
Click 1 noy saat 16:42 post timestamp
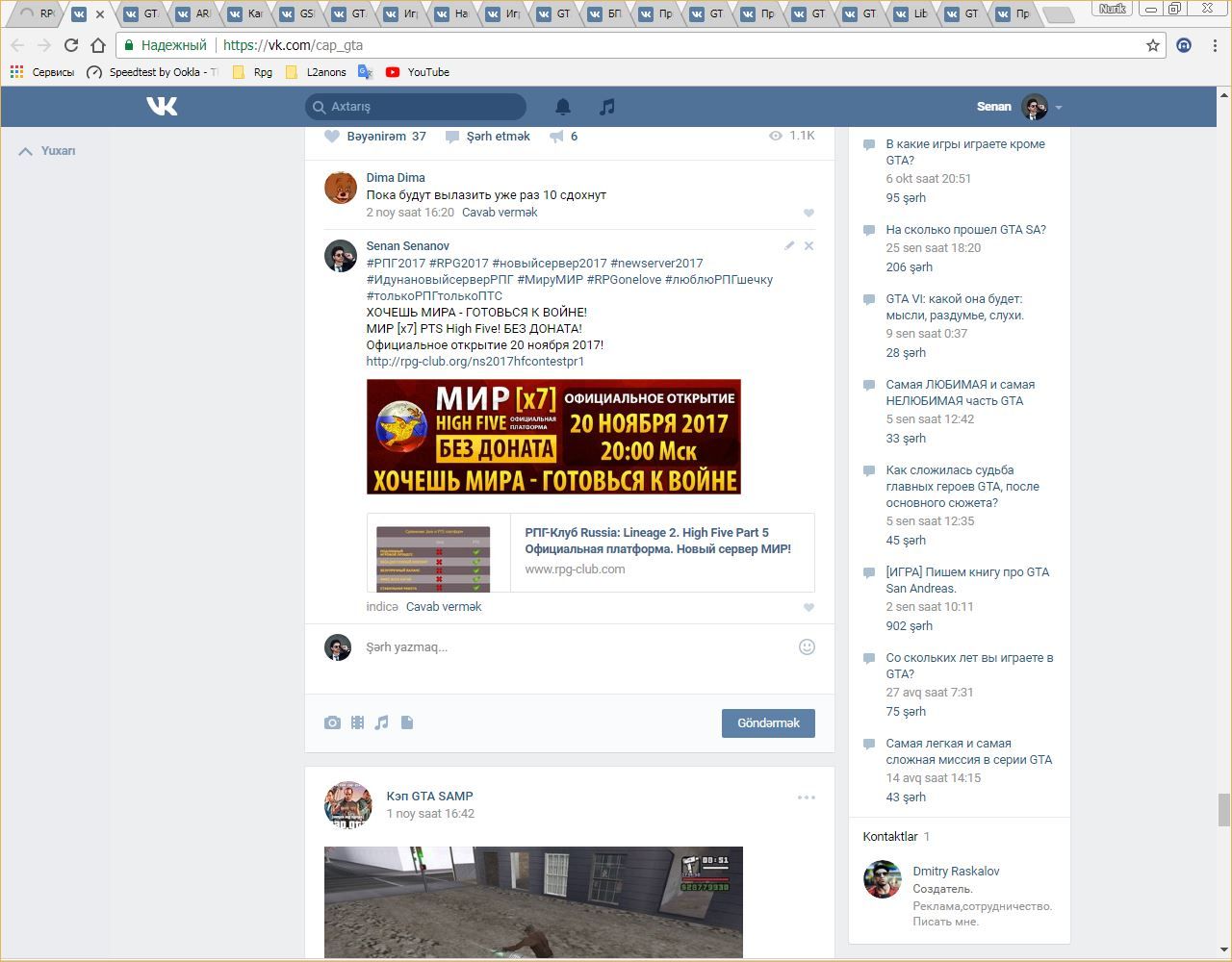point(430,814)
